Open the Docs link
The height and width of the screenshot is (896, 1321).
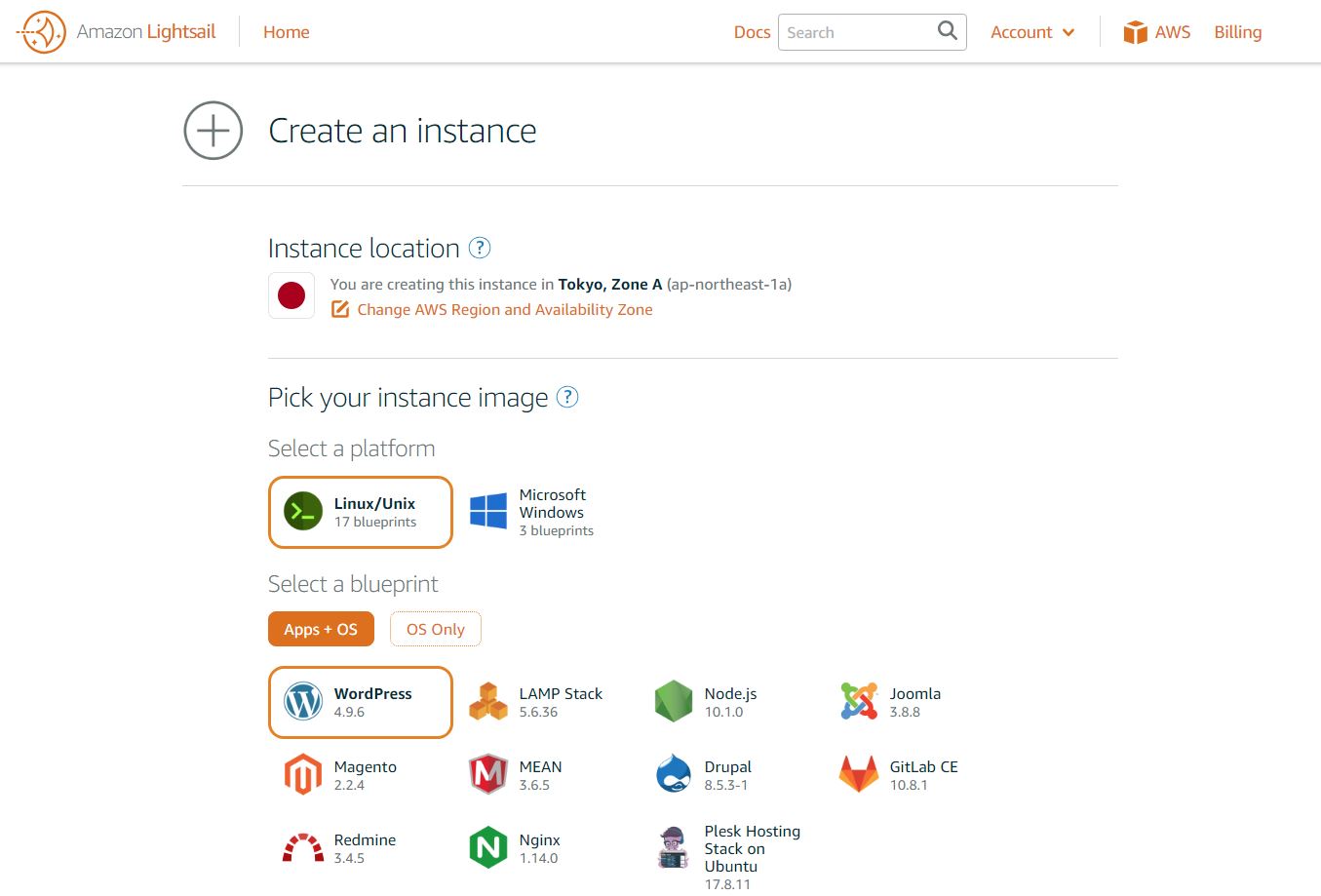click(x=752, y=32)
